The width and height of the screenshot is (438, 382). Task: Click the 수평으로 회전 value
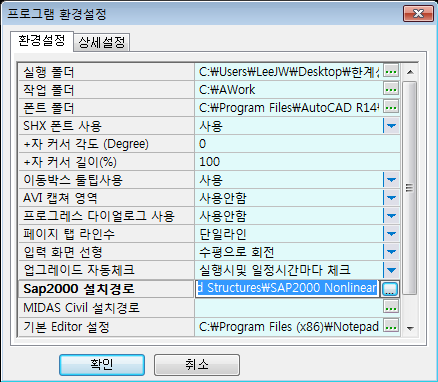coord(237,252)
